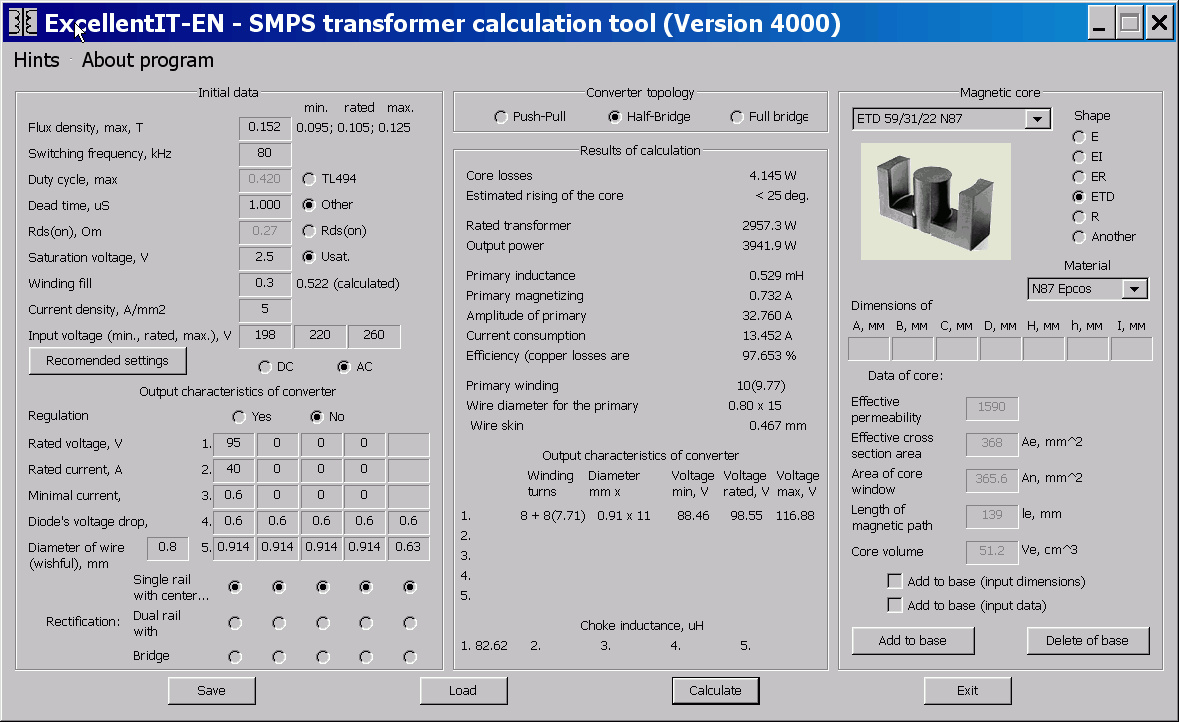
Task: Click the Recomended settings button
Action: point(108,361)
